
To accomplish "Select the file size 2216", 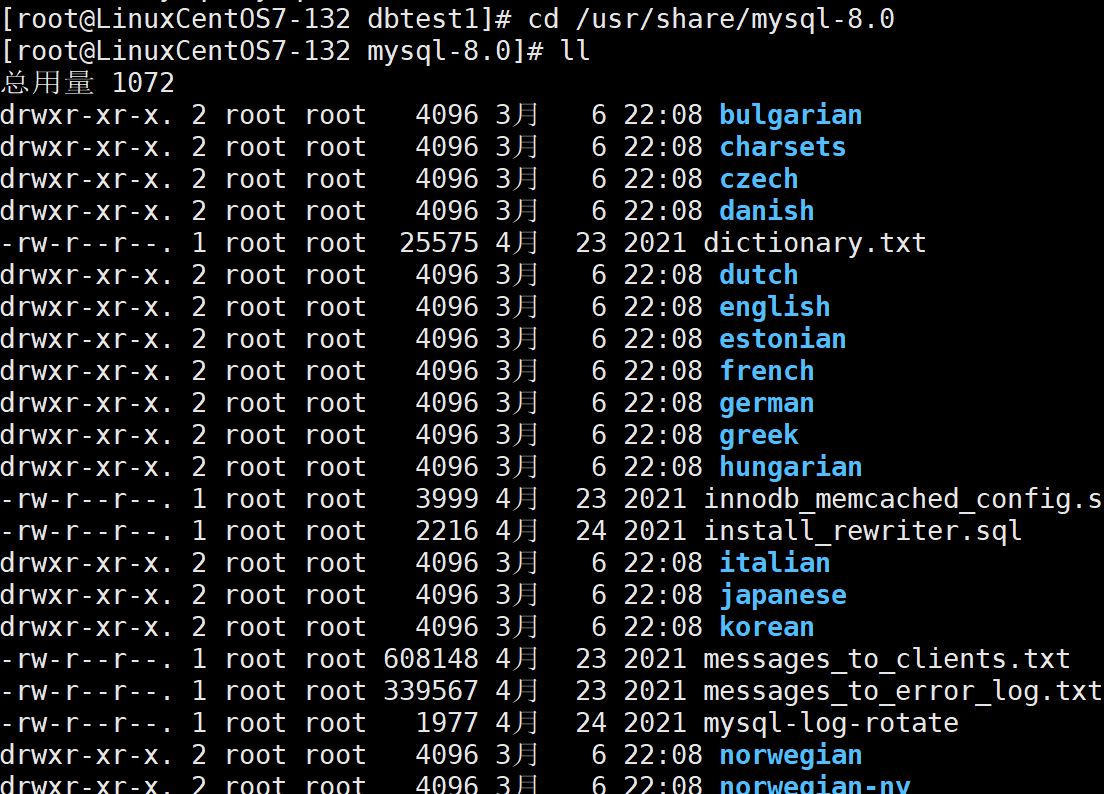I will coord(446,531).
